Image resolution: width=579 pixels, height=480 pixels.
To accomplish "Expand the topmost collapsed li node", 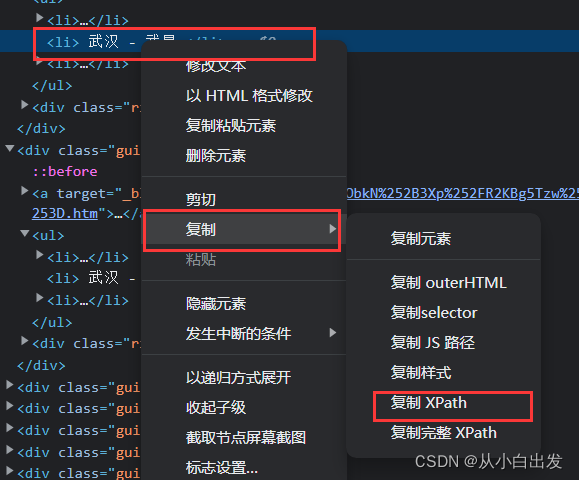I will point(40,17).
